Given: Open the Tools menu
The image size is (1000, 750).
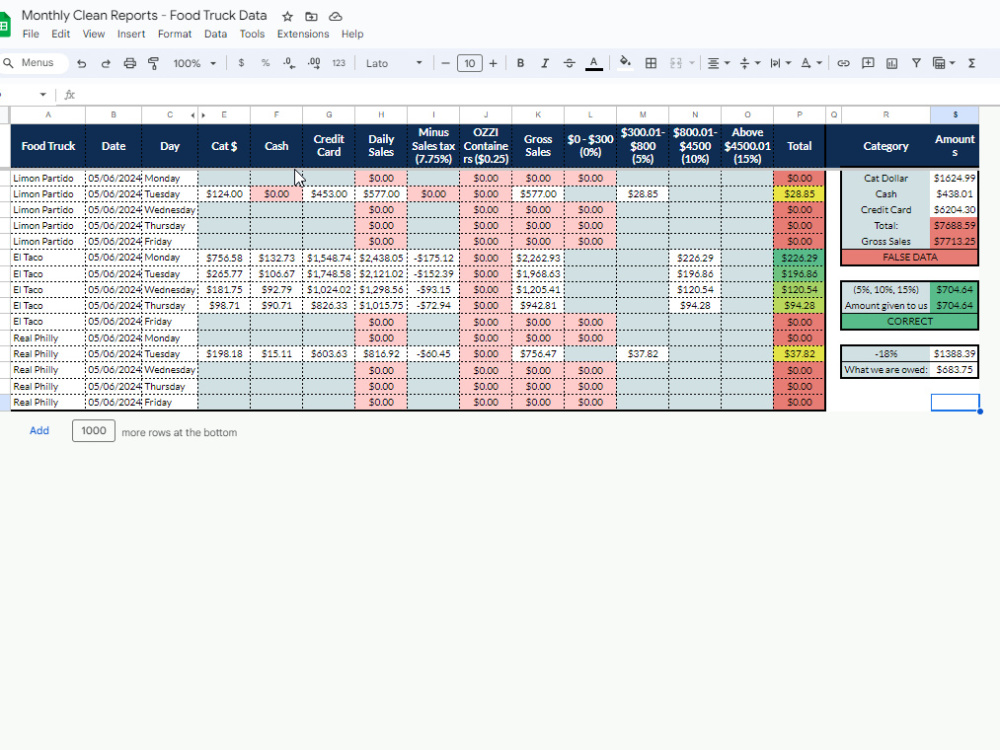Looking at the screenshot, I should click(x=252, y=34).
